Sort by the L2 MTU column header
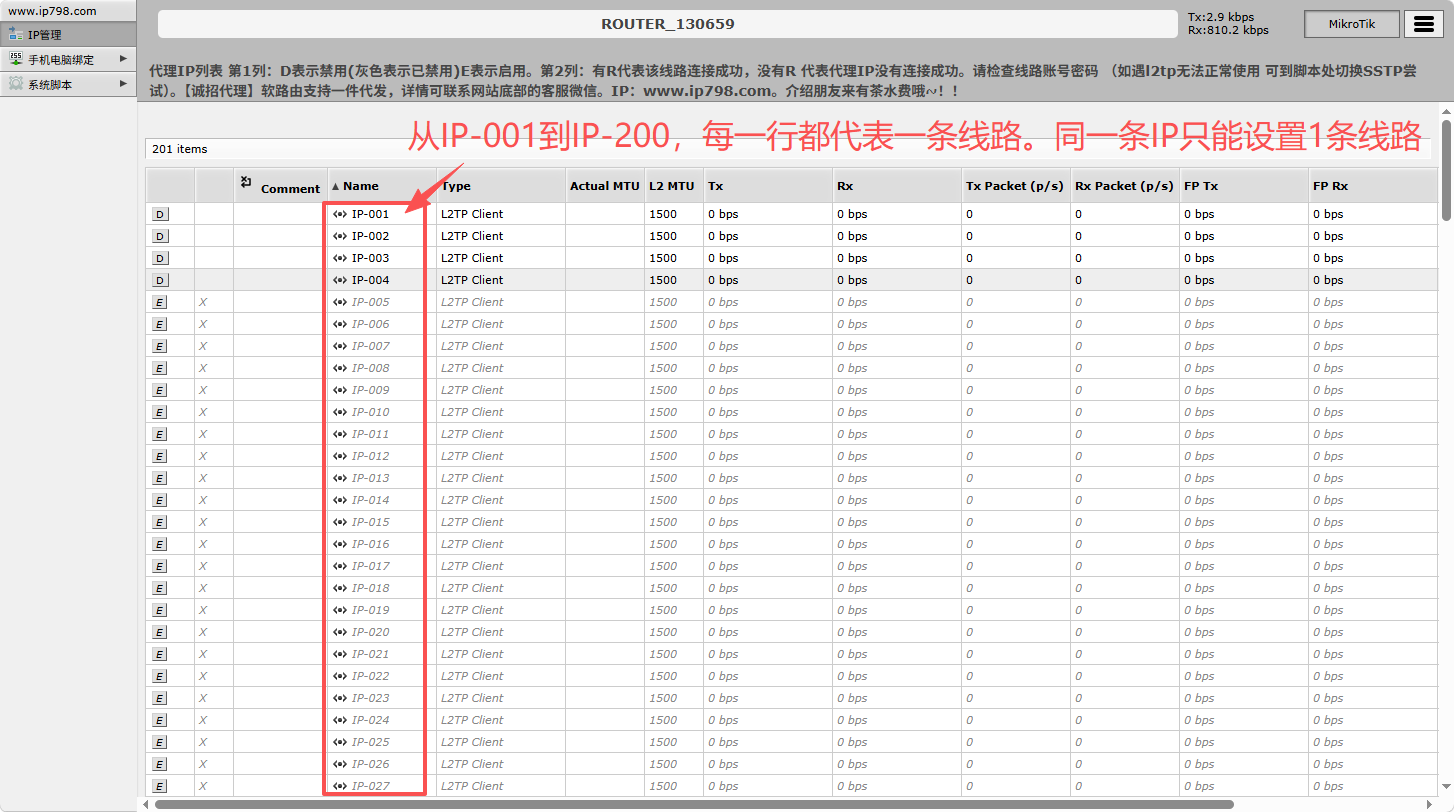Screen dimensions: 1454x812 click(673, 186)
